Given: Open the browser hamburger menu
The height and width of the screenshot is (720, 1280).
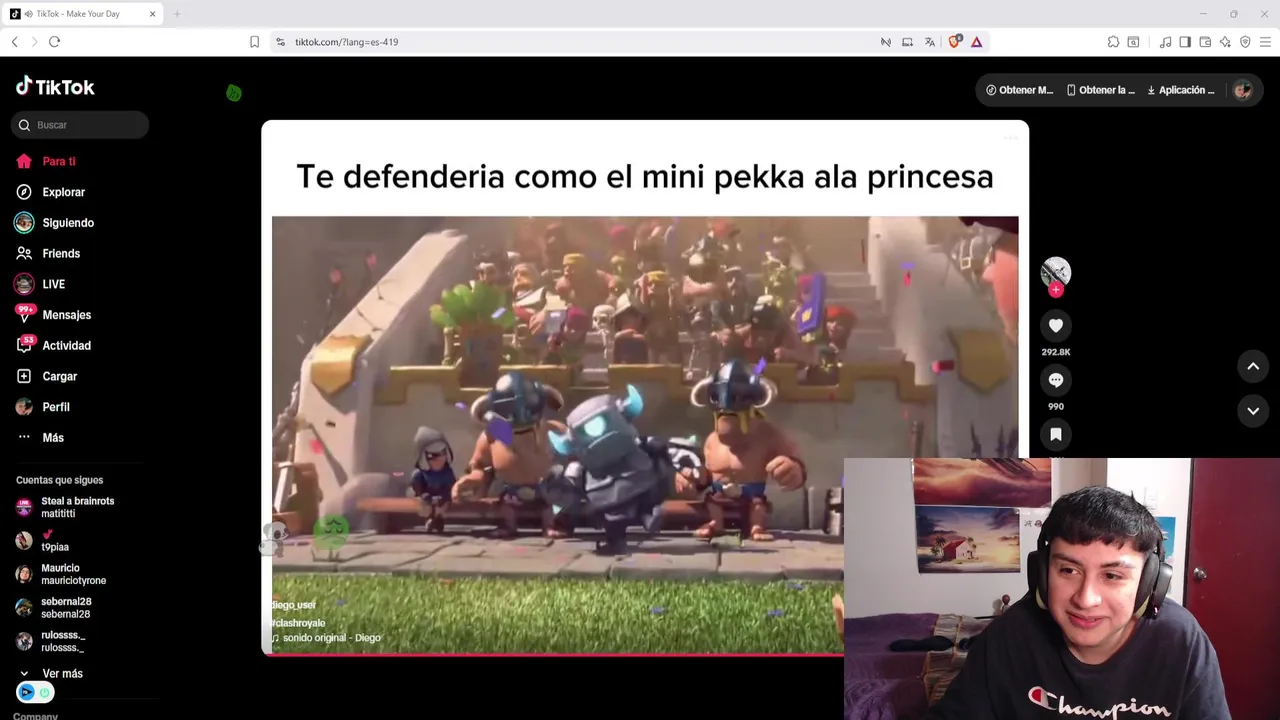Looking at the screenshot, I should click(x=1265, y=42).
